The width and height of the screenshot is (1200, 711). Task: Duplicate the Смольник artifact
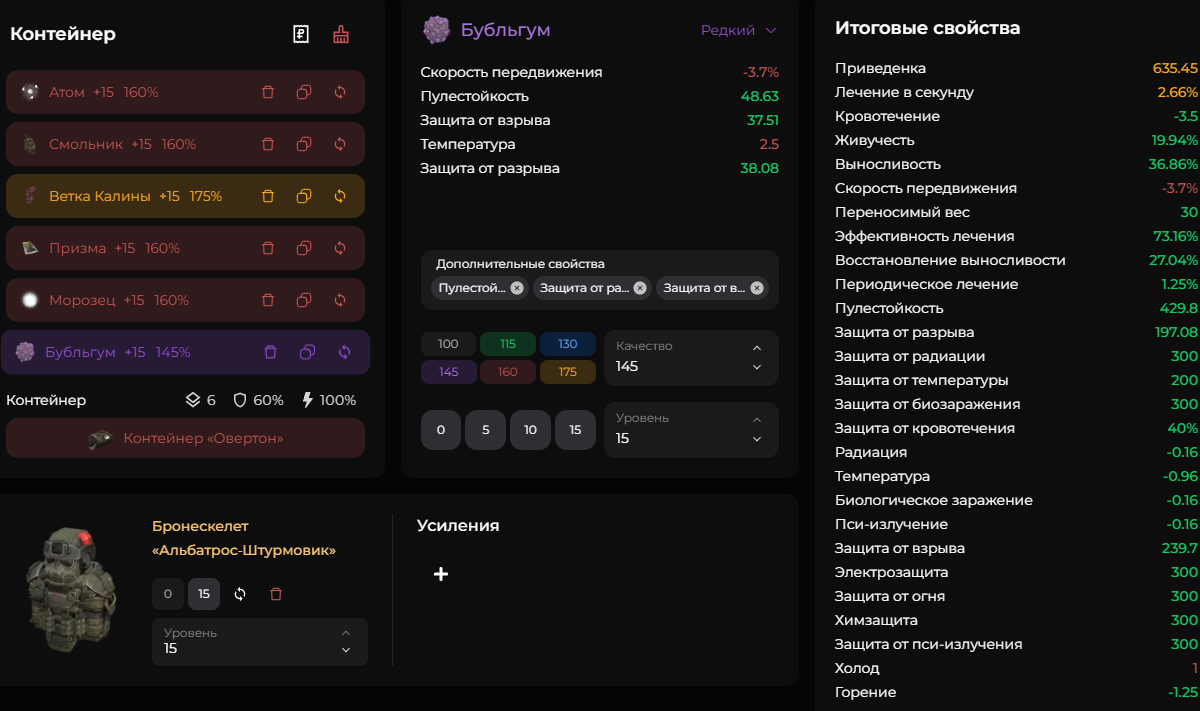click(304, 144)
